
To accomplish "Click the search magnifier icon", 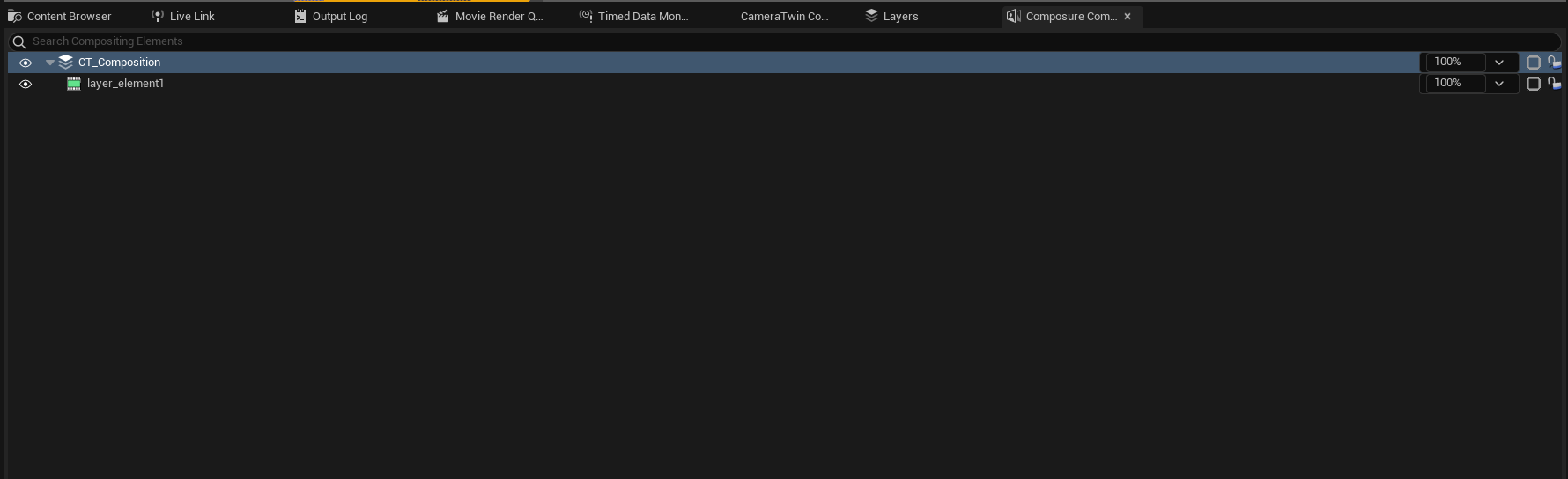I will click(x=19, y=41).
